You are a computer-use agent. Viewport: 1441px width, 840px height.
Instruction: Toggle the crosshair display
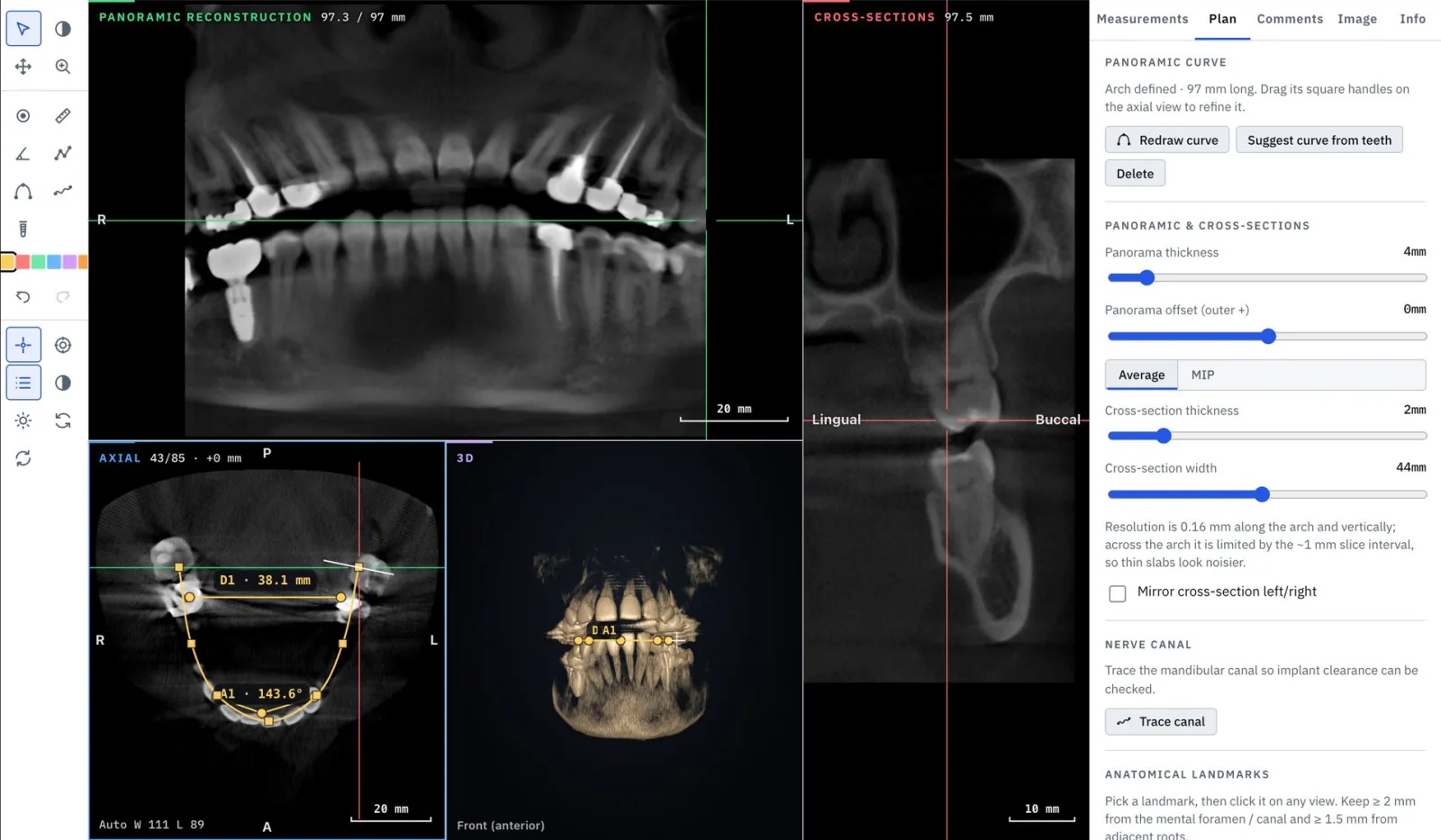(x=23, y=346)
